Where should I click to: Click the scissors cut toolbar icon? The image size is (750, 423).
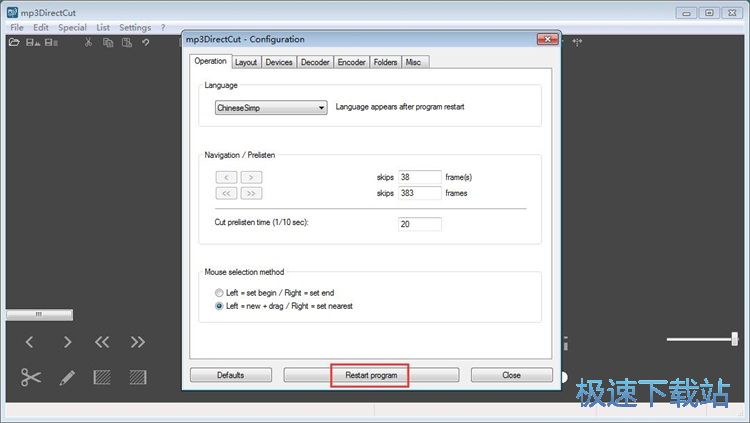pyautogui.click(x=88, y=43)
